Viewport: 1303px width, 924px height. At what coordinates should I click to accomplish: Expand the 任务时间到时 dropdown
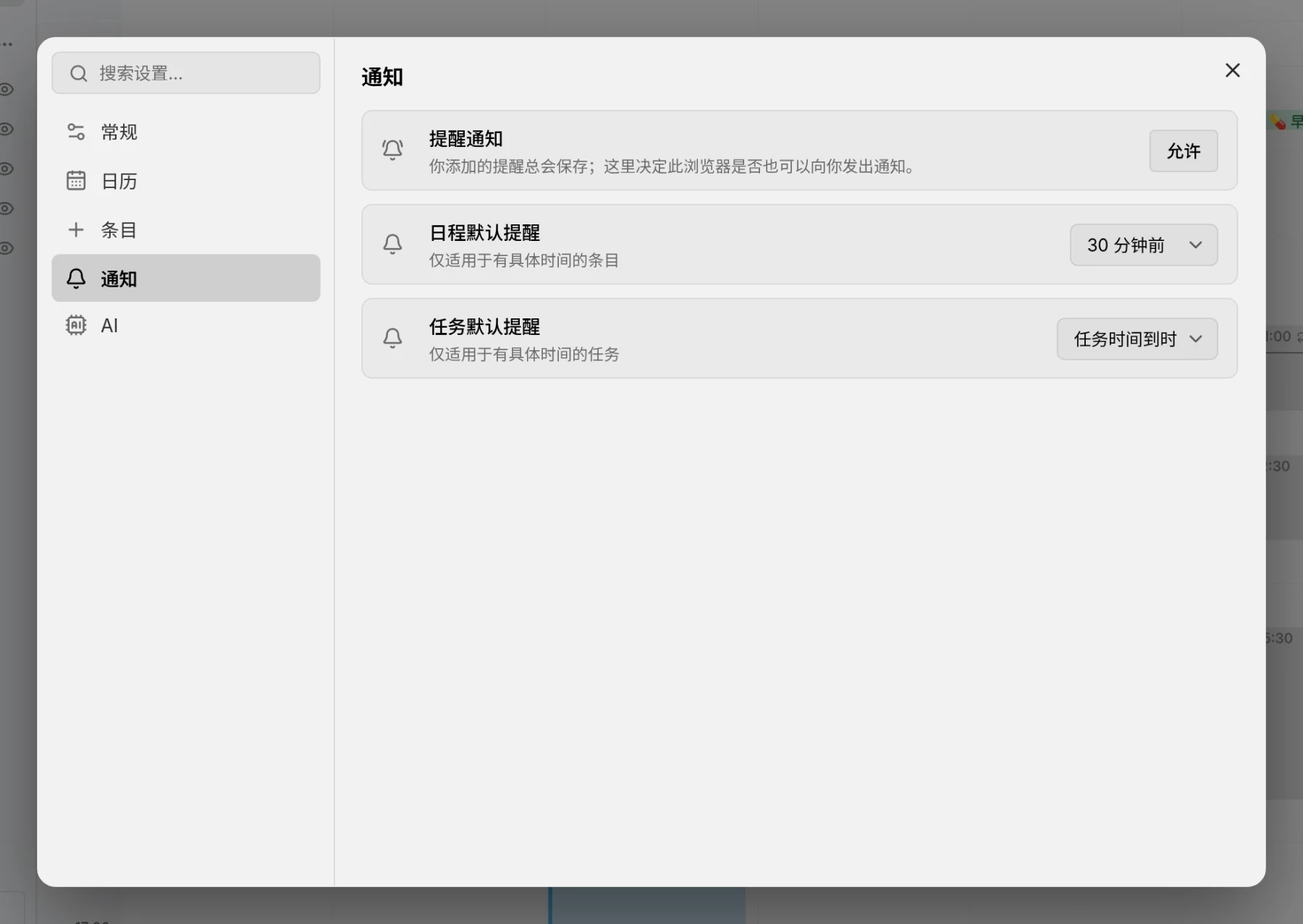click(x=1137, y=339)
